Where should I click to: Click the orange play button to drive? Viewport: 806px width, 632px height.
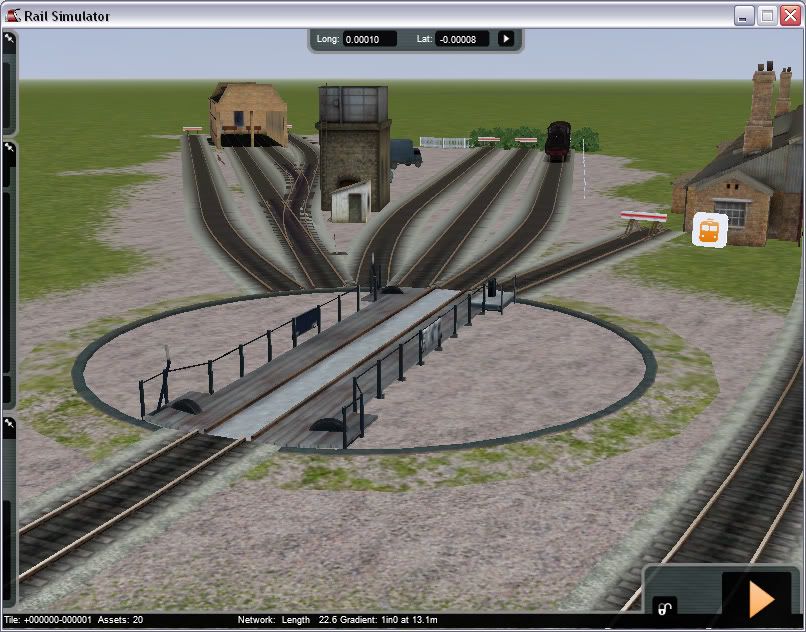pyautogui.click(x=761, y=598)
